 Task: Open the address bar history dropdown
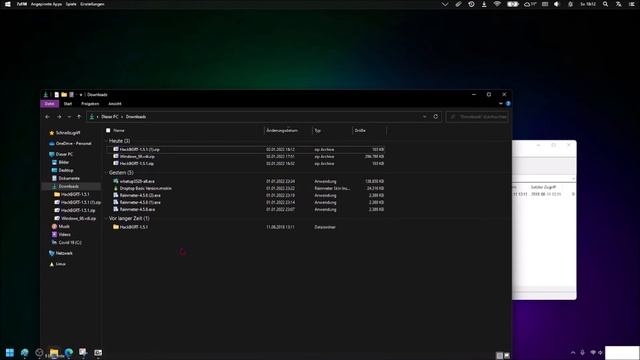click(424, 117)
